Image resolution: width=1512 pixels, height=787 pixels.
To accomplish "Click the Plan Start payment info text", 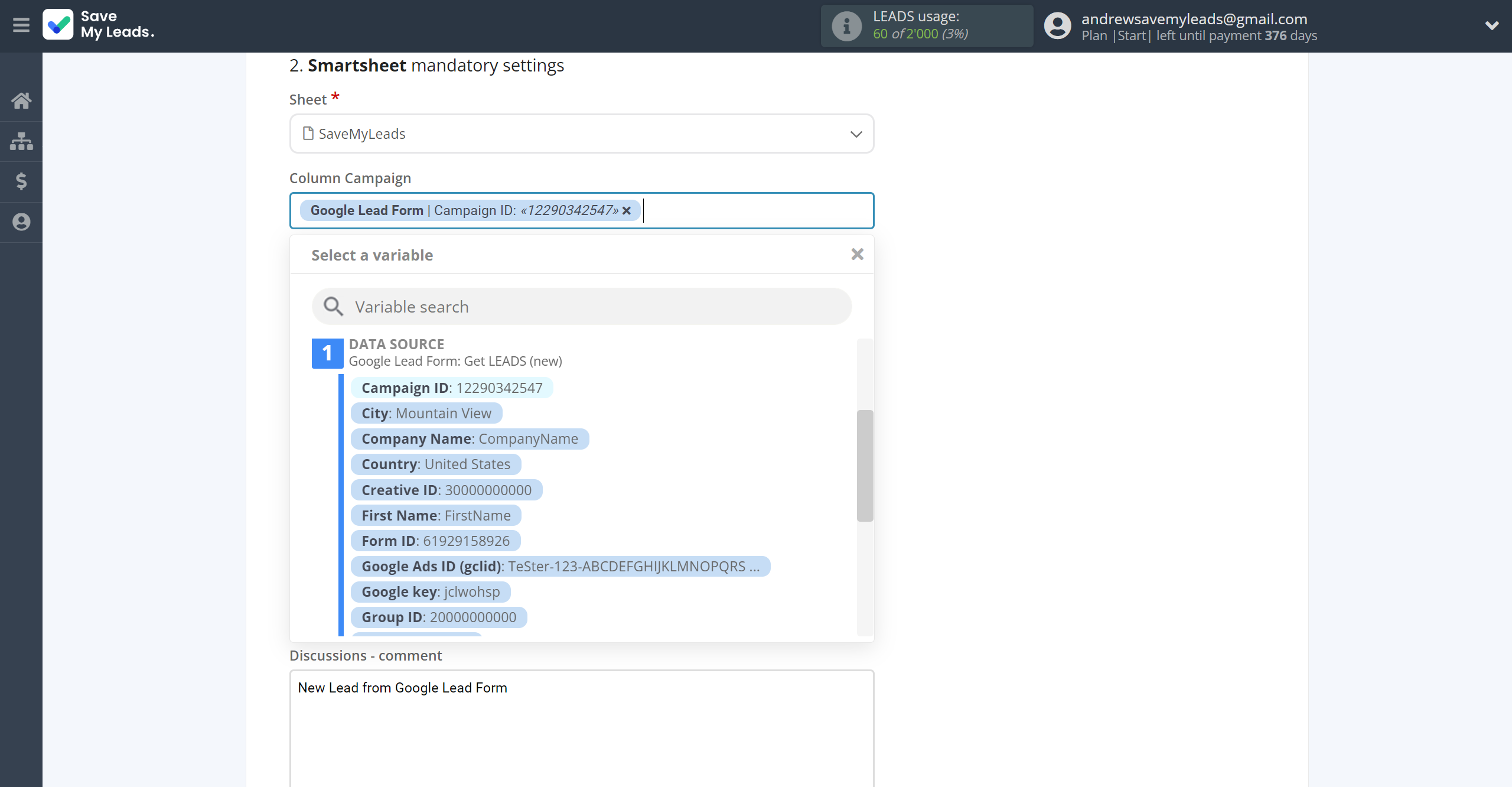I will point(1199,35).
